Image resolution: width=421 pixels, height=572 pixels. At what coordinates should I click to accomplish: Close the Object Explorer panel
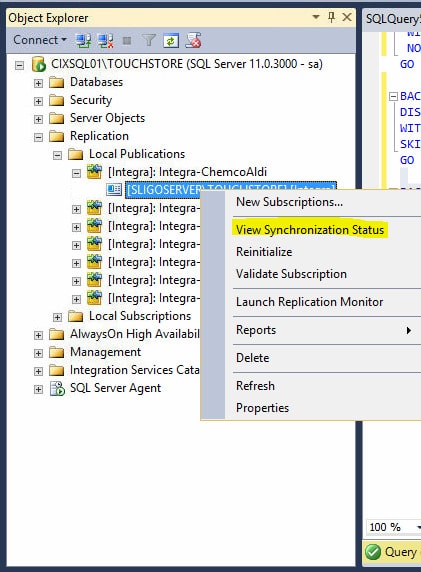tap(347, 17)
